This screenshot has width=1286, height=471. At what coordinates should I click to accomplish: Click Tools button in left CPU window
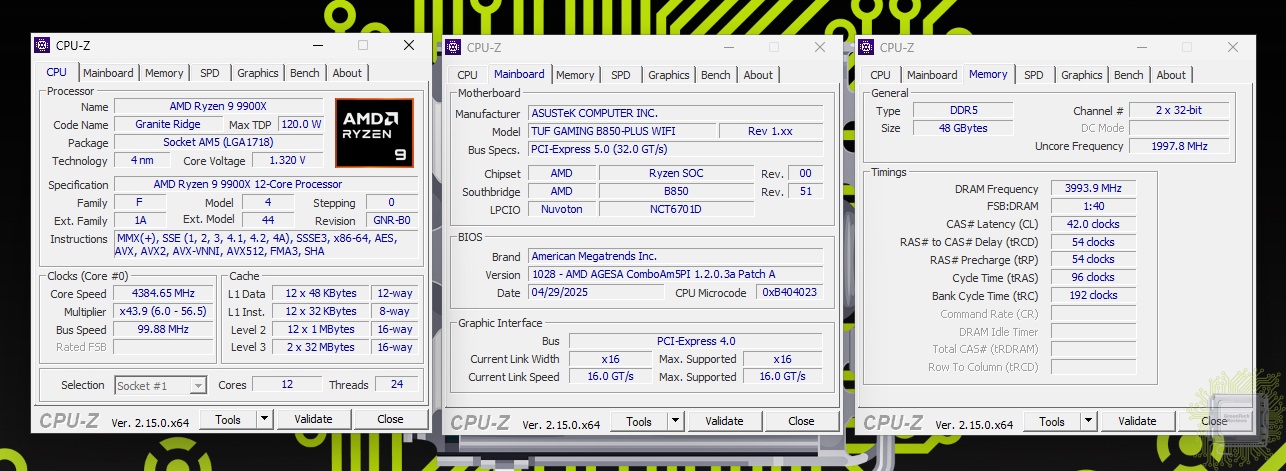(228, 419)
